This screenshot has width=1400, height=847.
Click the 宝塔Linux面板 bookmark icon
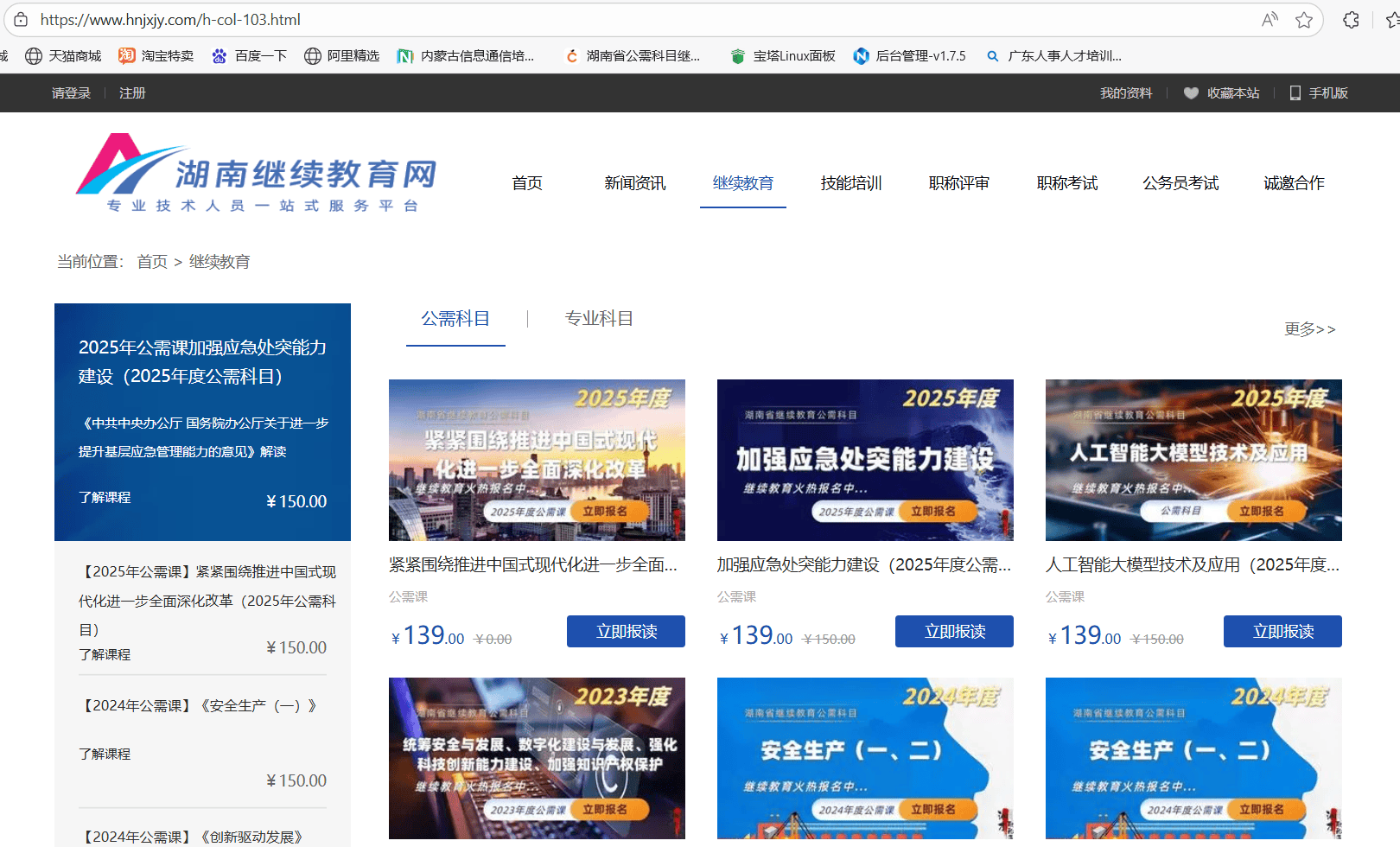point(737,55)
